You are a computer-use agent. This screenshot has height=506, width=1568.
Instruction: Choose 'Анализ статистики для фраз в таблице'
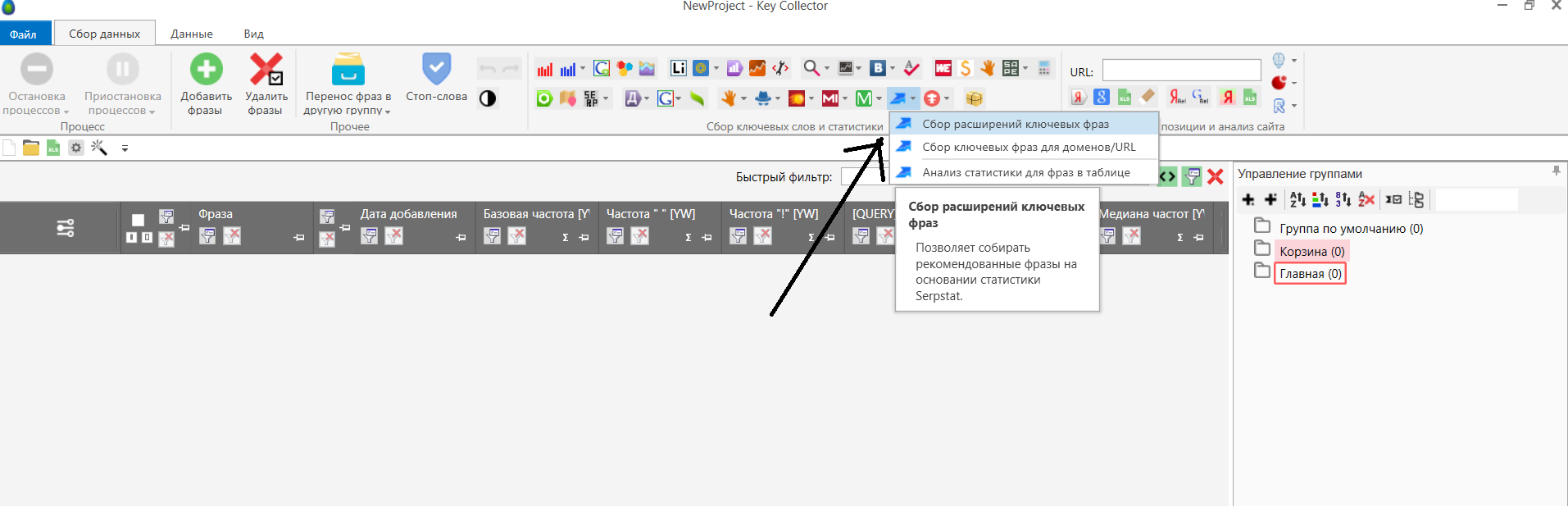coord(1025,172)
